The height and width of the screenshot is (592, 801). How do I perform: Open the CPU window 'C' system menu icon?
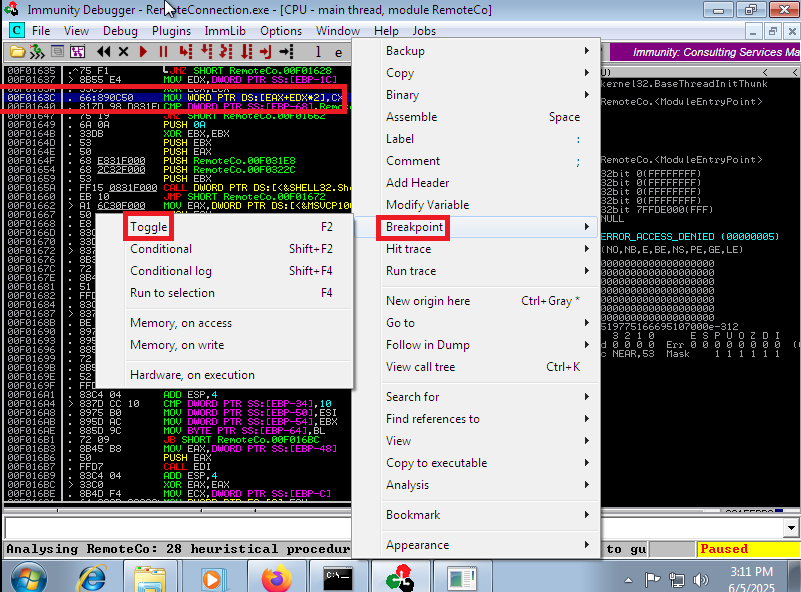point(16,31)
